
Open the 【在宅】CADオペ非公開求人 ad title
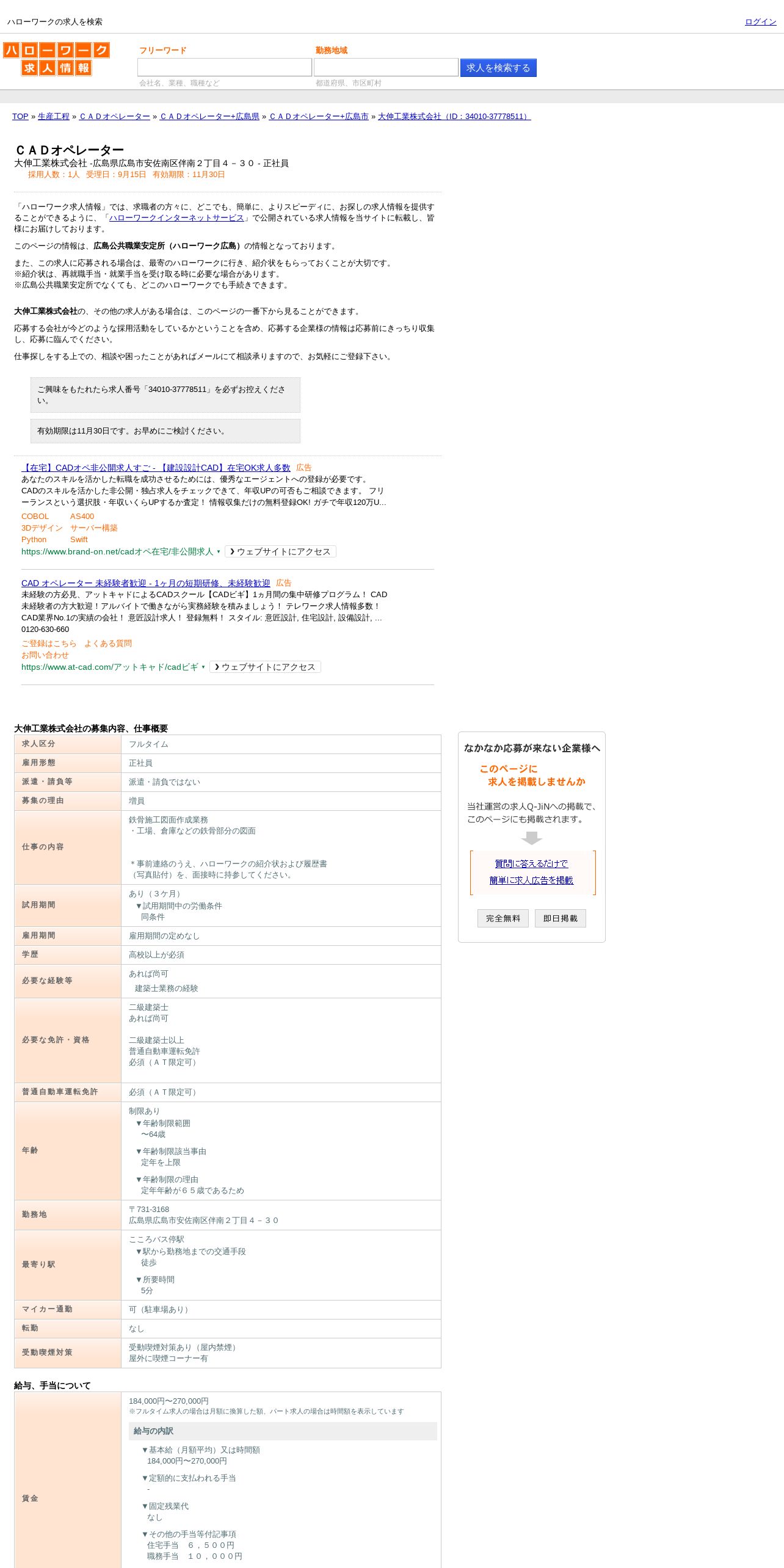tap(156, 468)
